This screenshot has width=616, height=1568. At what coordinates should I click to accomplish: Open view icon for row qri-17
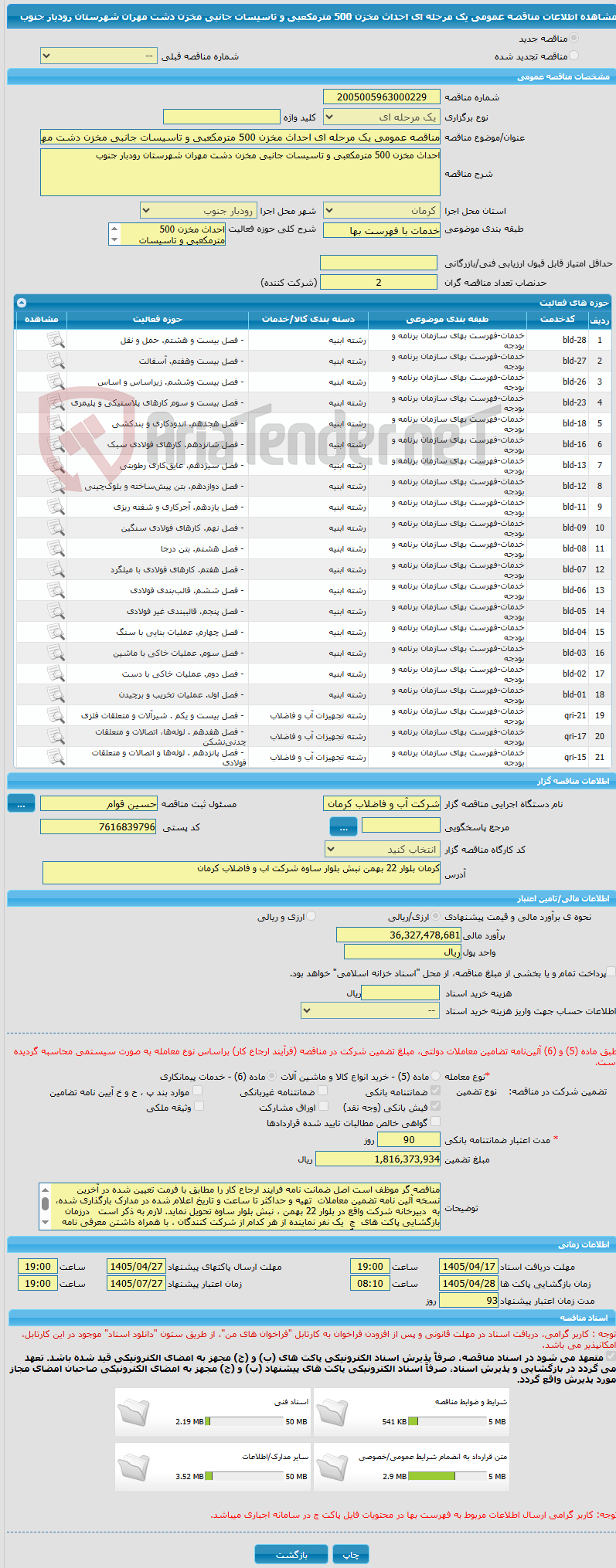[x=56, y=735]
